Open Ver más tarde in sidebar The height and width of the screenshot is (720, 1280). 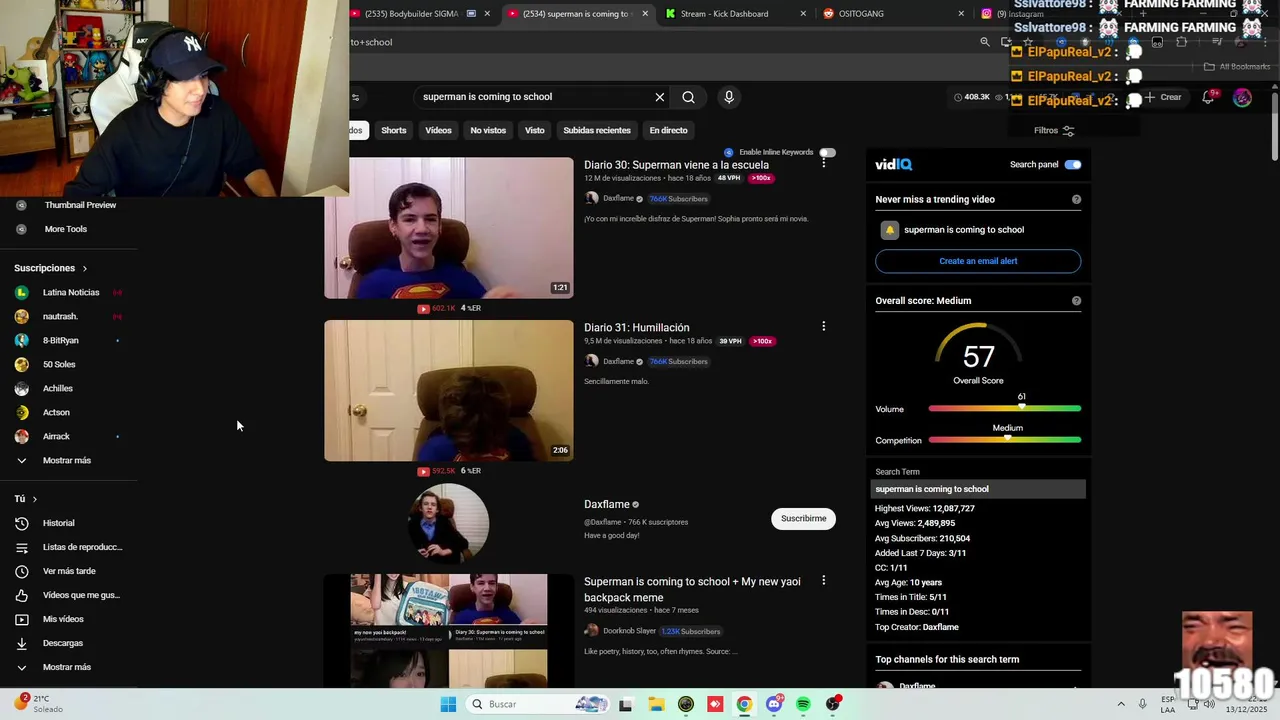(x=69, y=571)
